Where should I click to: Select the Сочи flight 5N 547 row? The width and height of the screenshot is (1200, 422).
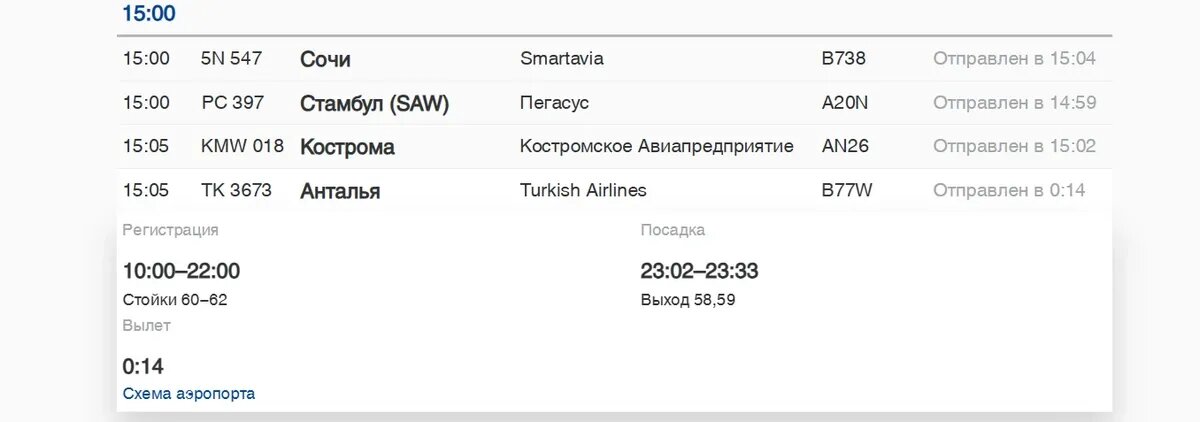point(614,59)
